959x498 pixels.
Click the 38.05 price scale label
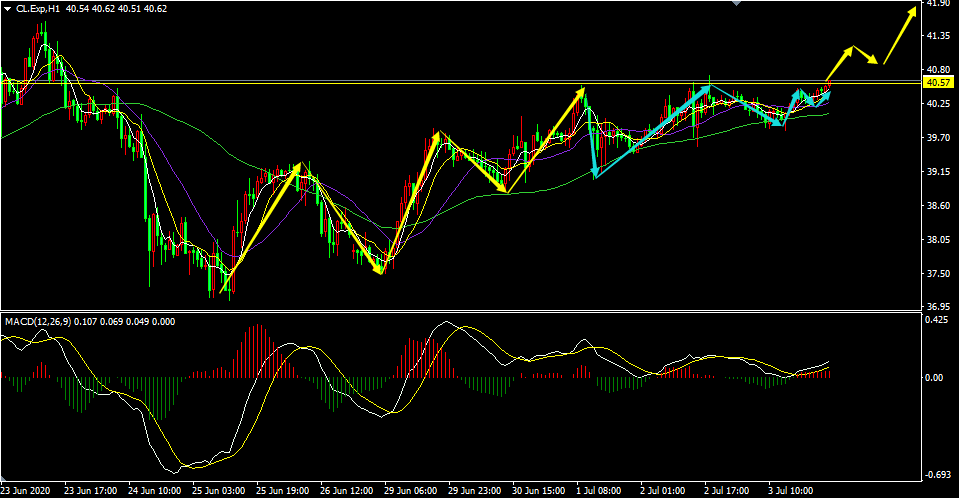pyautogui.click(x=938, y=240)
